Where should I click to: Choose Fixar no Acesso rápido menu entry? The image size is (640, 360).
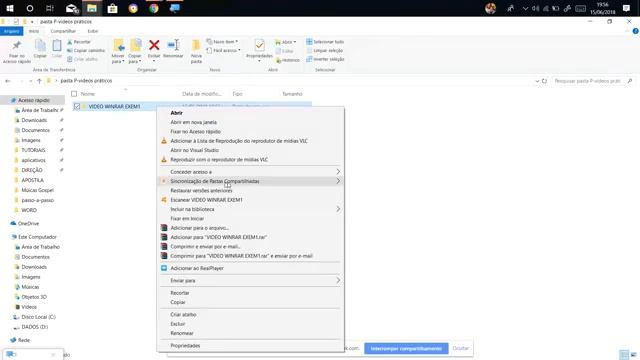pos(250,131)
